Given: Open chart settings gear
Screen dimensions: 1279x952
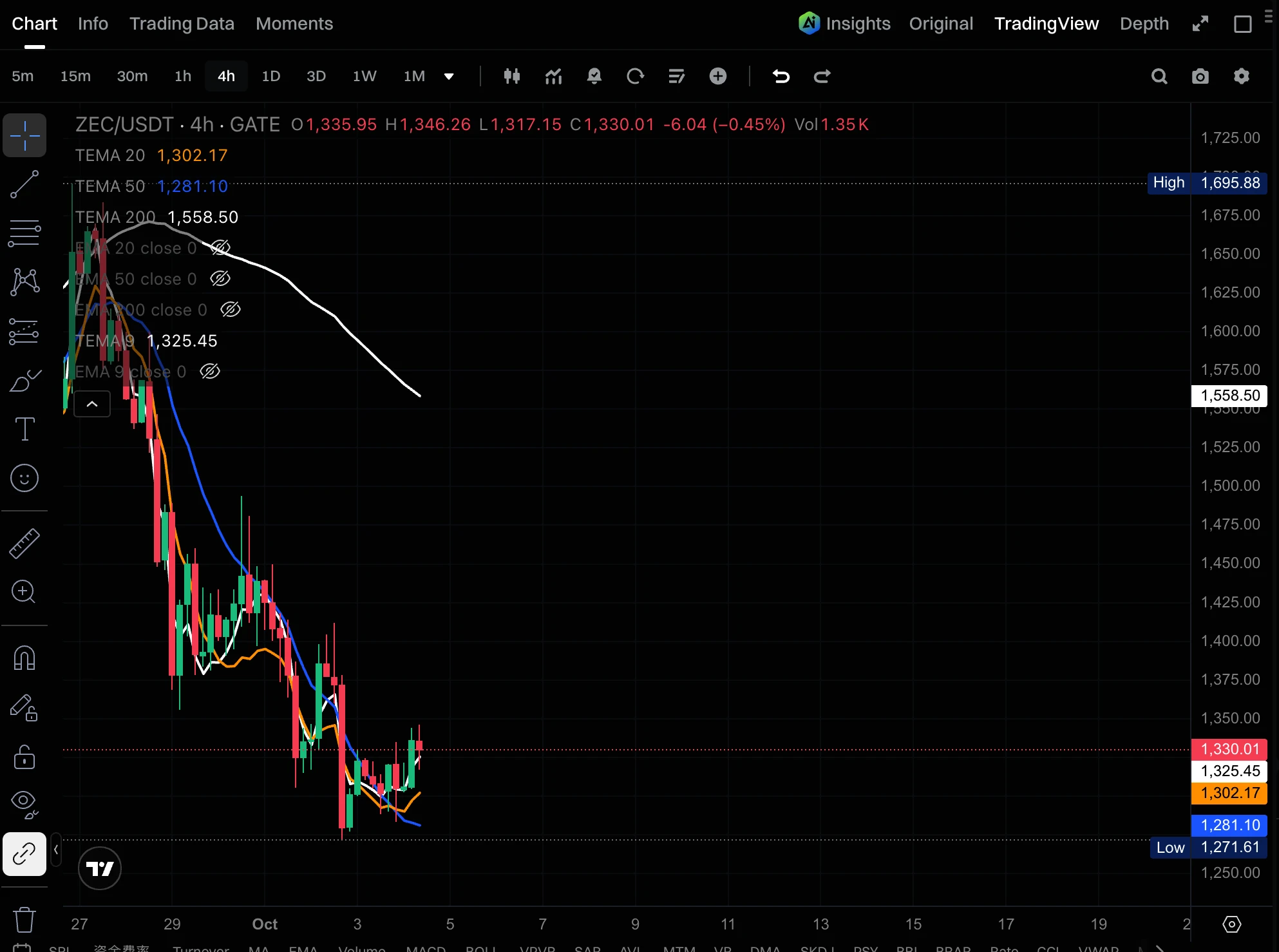Looking at the screenshot, I should coord(1242,77).
